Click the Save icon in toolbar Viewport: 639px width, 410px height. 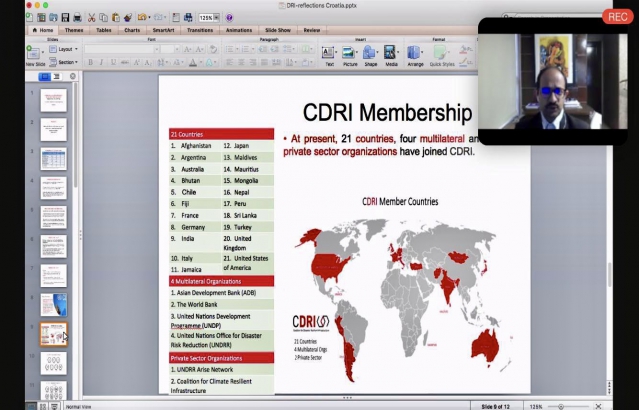(64, 17)
